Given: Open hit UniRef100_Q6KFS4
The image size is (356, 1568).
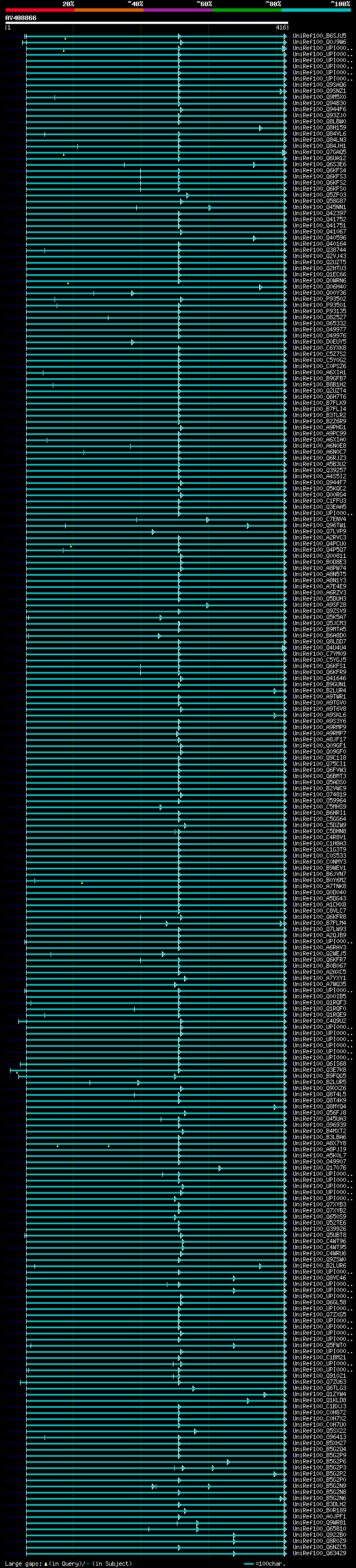Looking at the screenshot, I should click(x=319, y=170).
